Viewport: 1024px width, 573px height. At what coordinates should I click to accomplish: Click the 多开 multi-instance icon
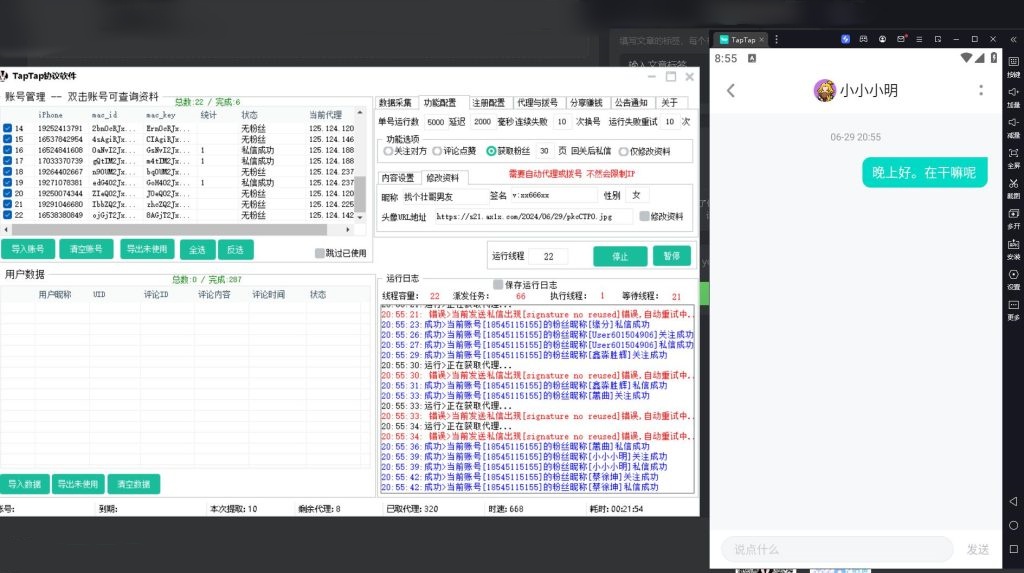[x=1013, y=213]
